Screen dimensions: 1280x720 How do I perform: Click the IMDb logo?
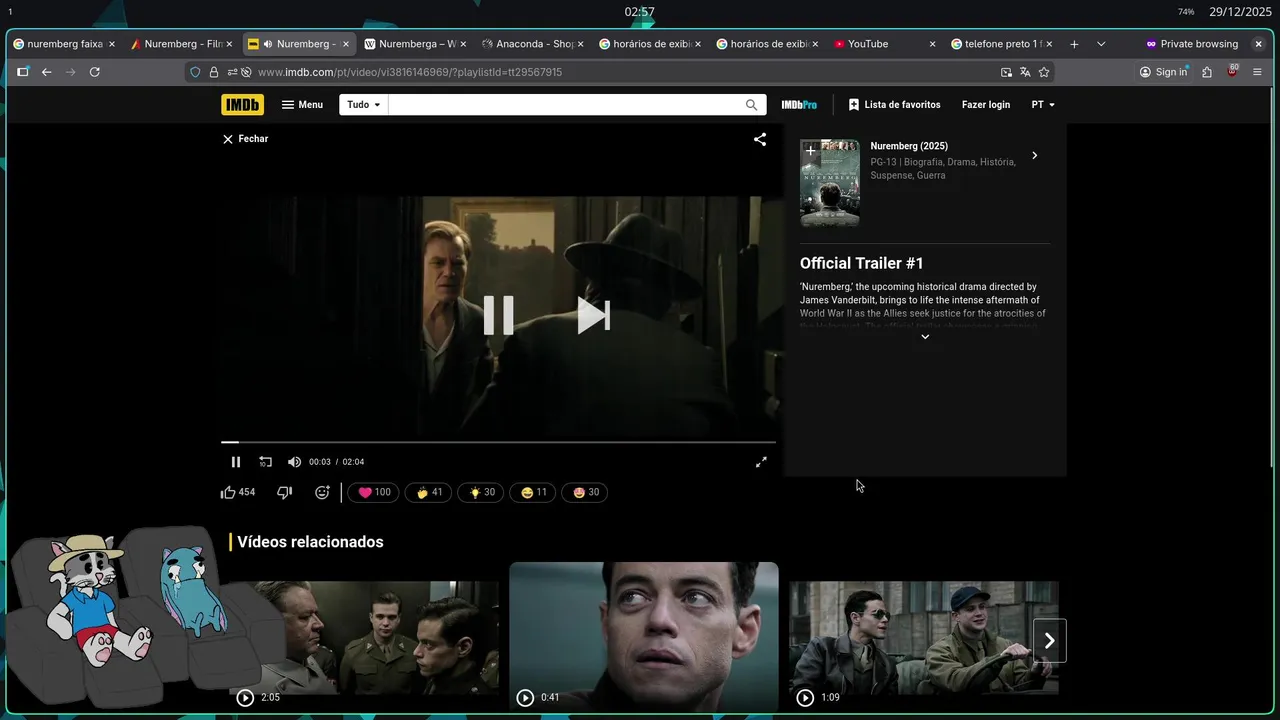[243, 104]
